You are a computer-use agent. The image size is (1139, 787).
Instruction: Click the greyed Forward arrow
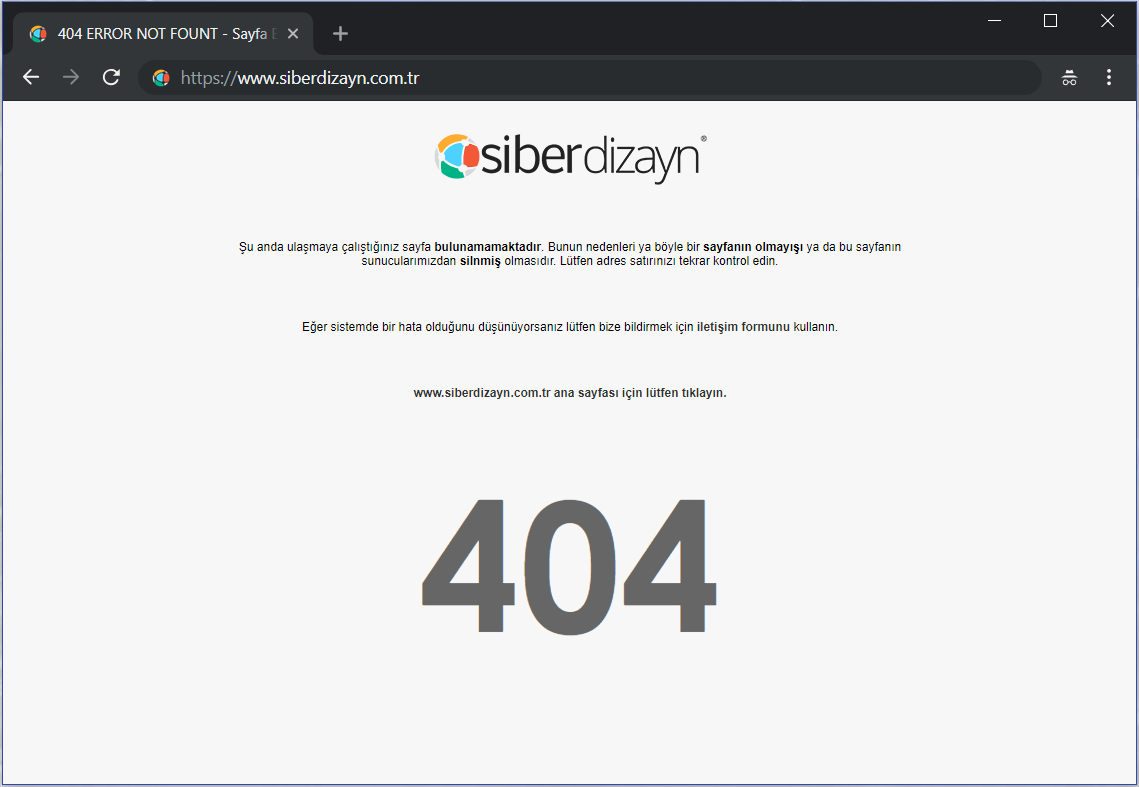(71, 77)
